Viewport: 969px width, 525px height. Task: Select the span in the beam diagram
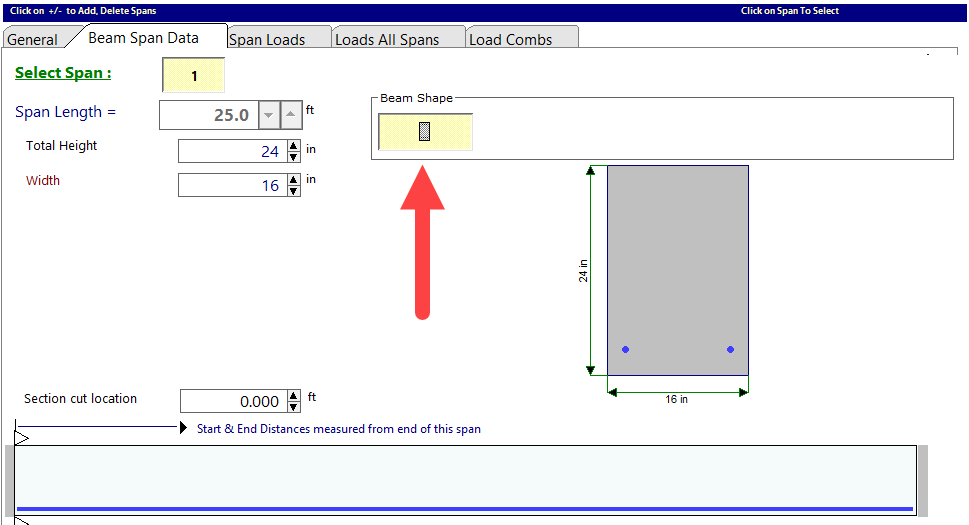click(465, 480)
